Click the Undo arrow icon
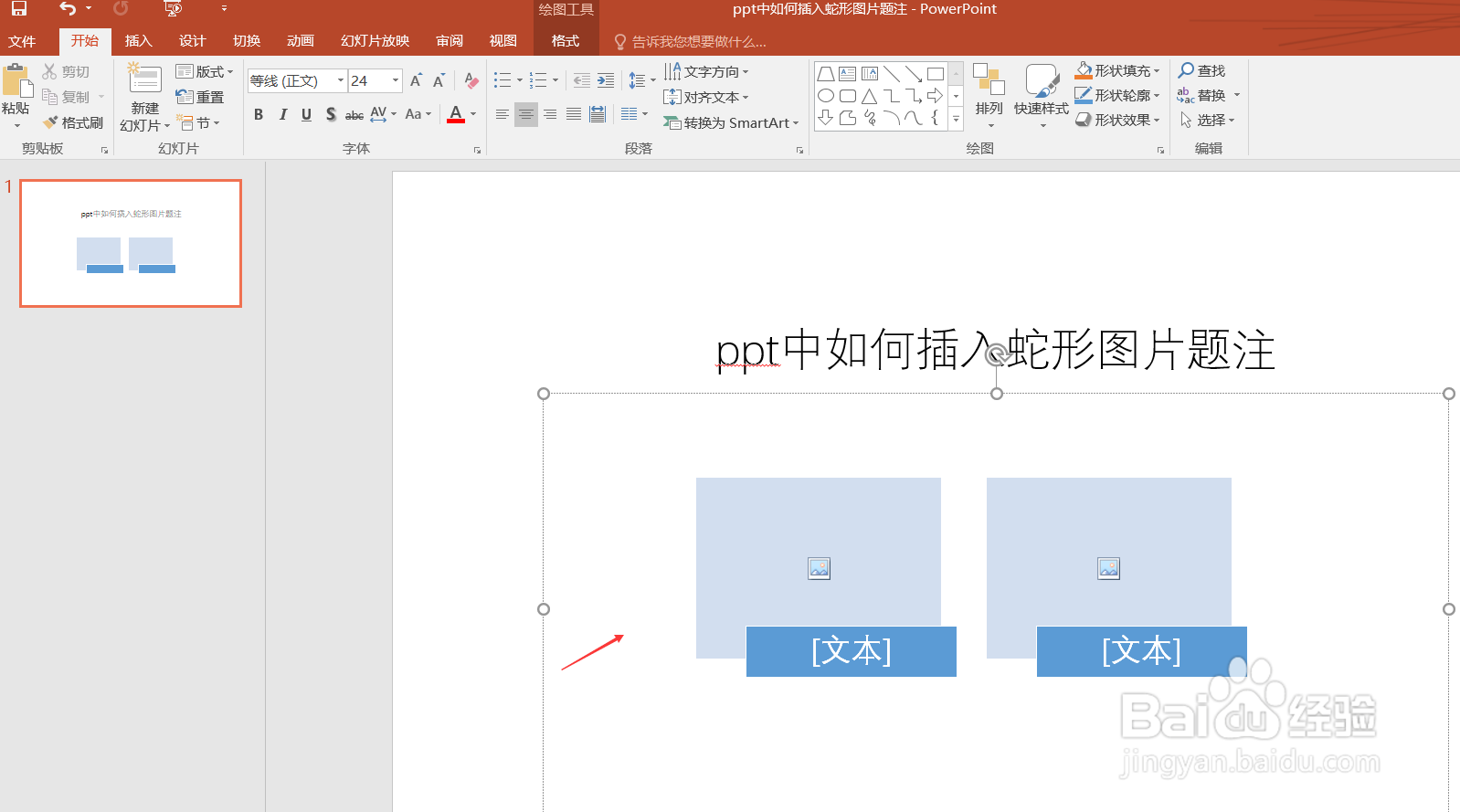 69,8
